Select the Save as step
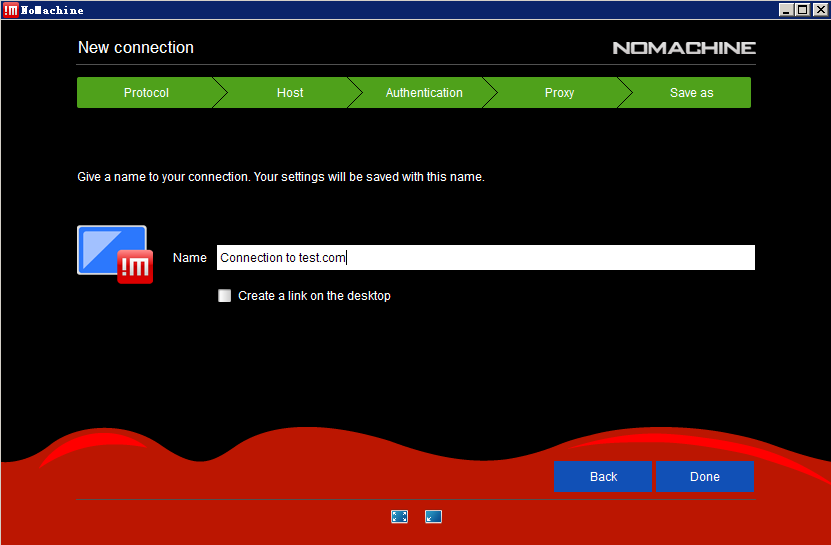831x545 pixels. pyautogui.click(x=691, y=93)
